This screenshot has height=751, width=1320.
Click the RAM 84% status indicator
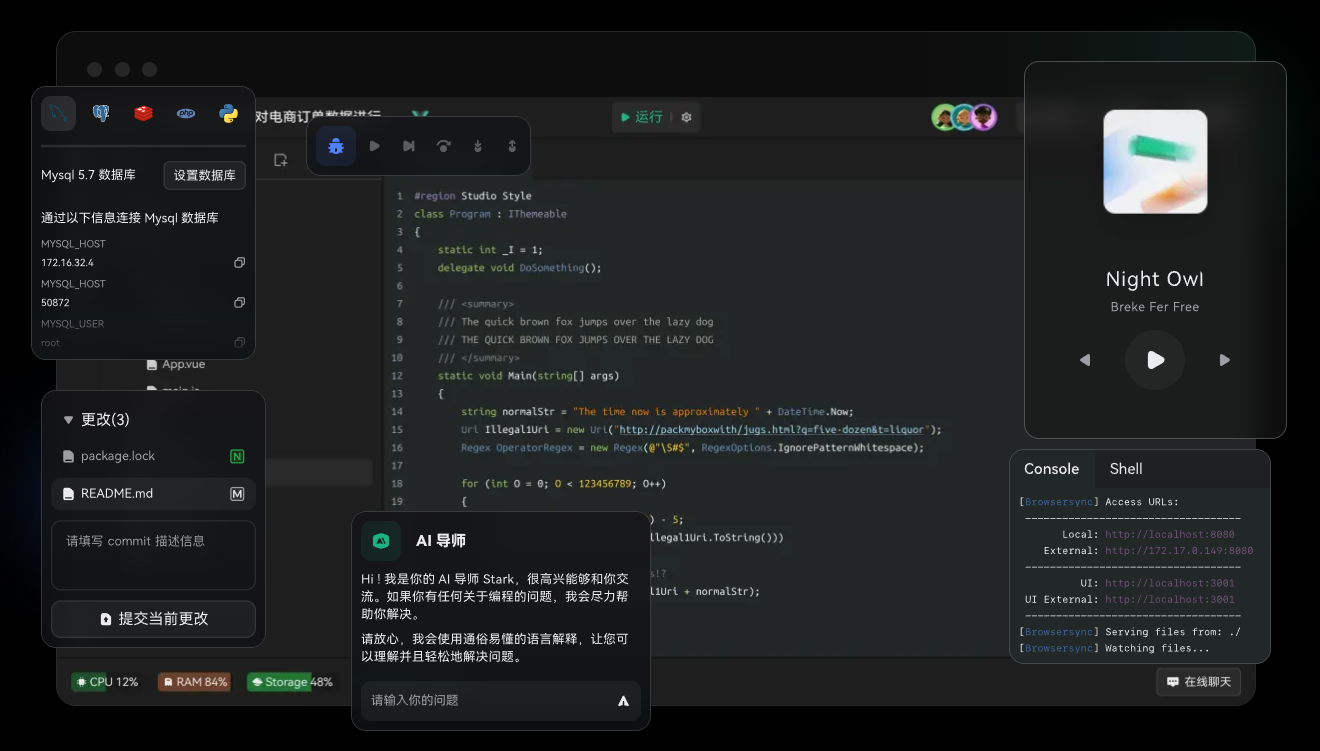coord(194,682)
